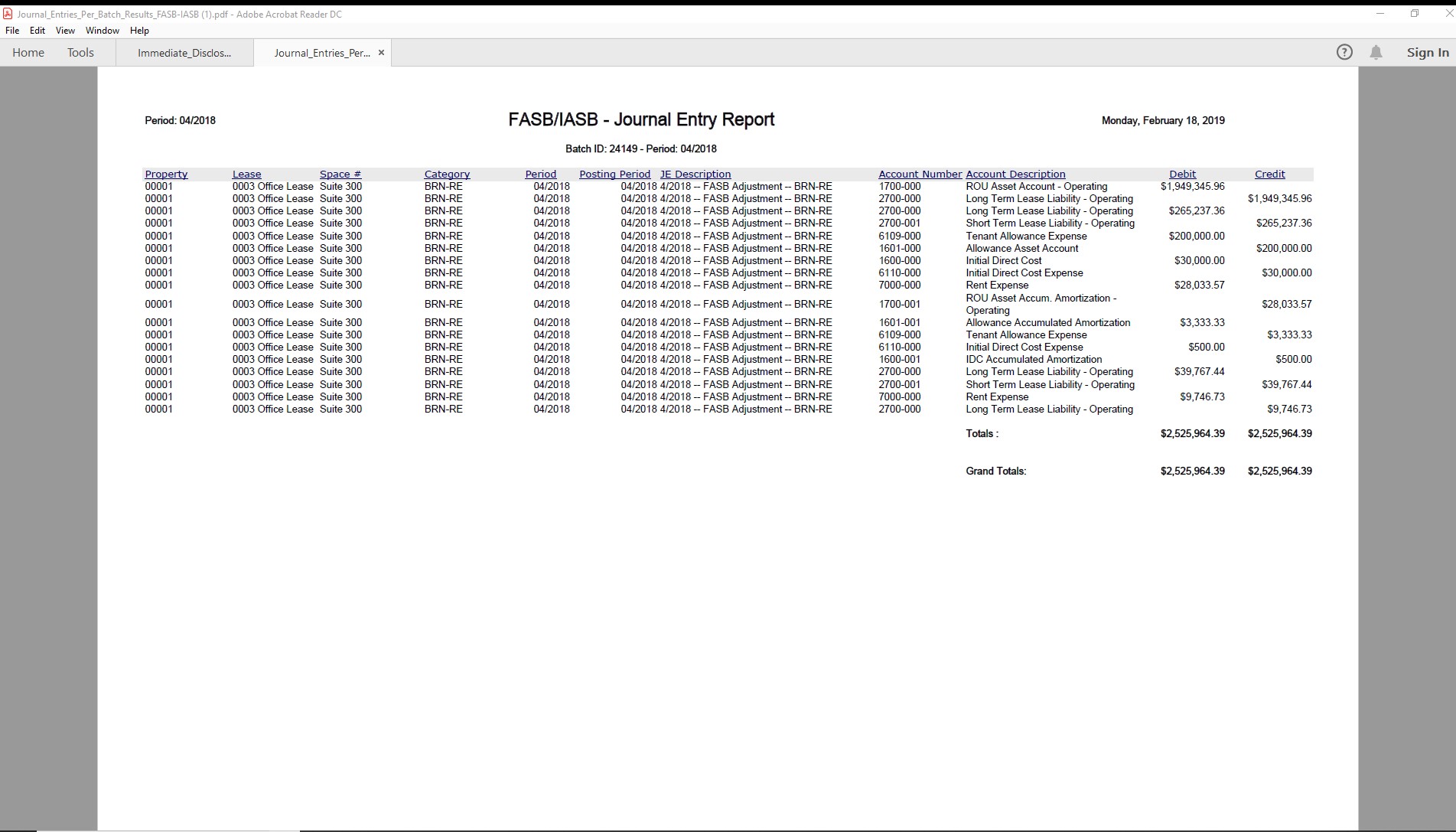Viewport: 1456px width, 832px height.
Task: Click Allowance Asset Account description
Action: click(1021, 249)
